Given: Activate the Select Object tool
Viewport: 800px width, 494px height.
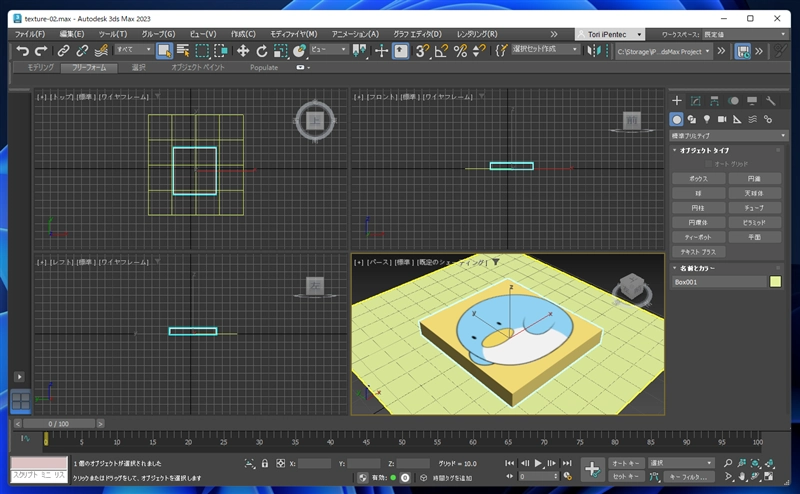Looking at the screenshot, I should [164, 51].
